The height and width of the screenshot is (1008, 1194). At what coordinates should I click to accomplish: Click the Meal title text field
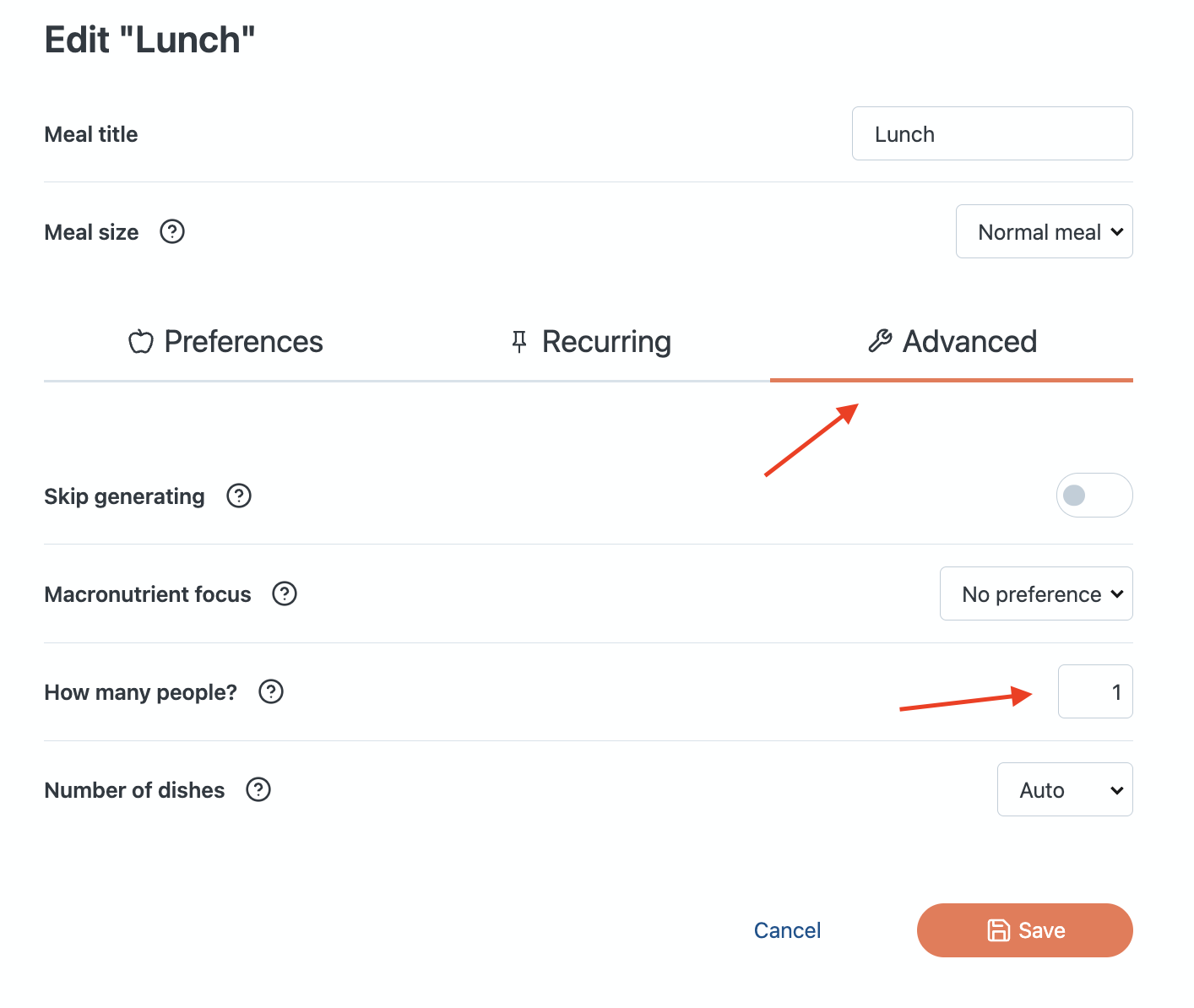pos(992,134)
